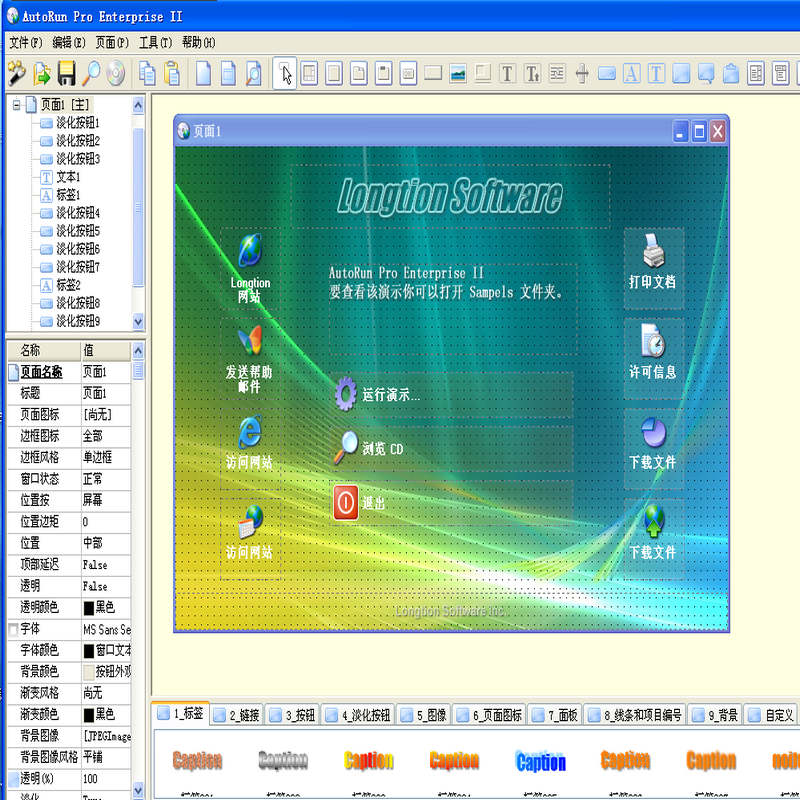This screenshot has height=800, width=800.
Task: Click the property grid scroll up arrow
Action: [x=138, y=351]
